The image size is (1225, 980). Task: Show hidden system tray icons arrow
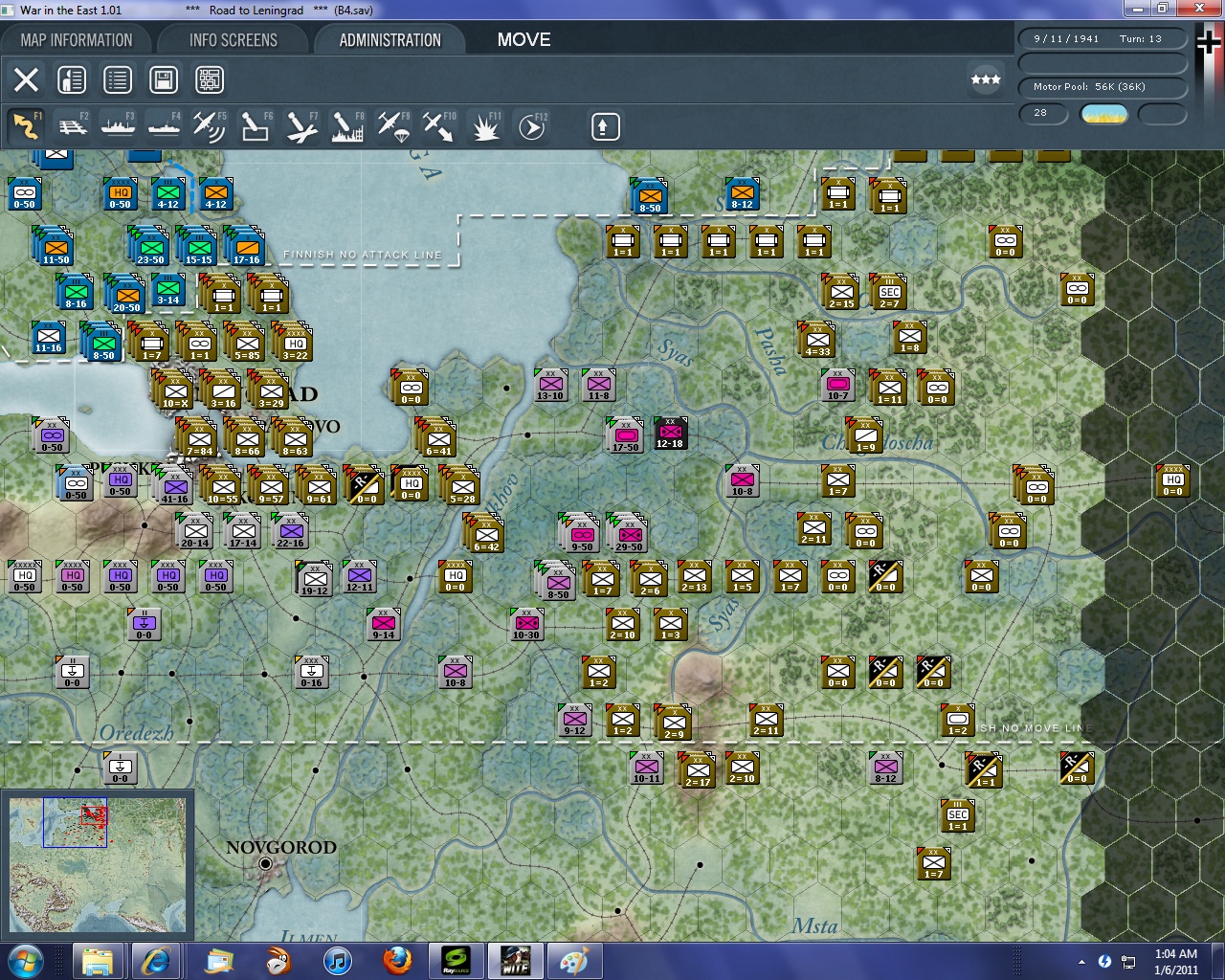(x=1081, y=961)
